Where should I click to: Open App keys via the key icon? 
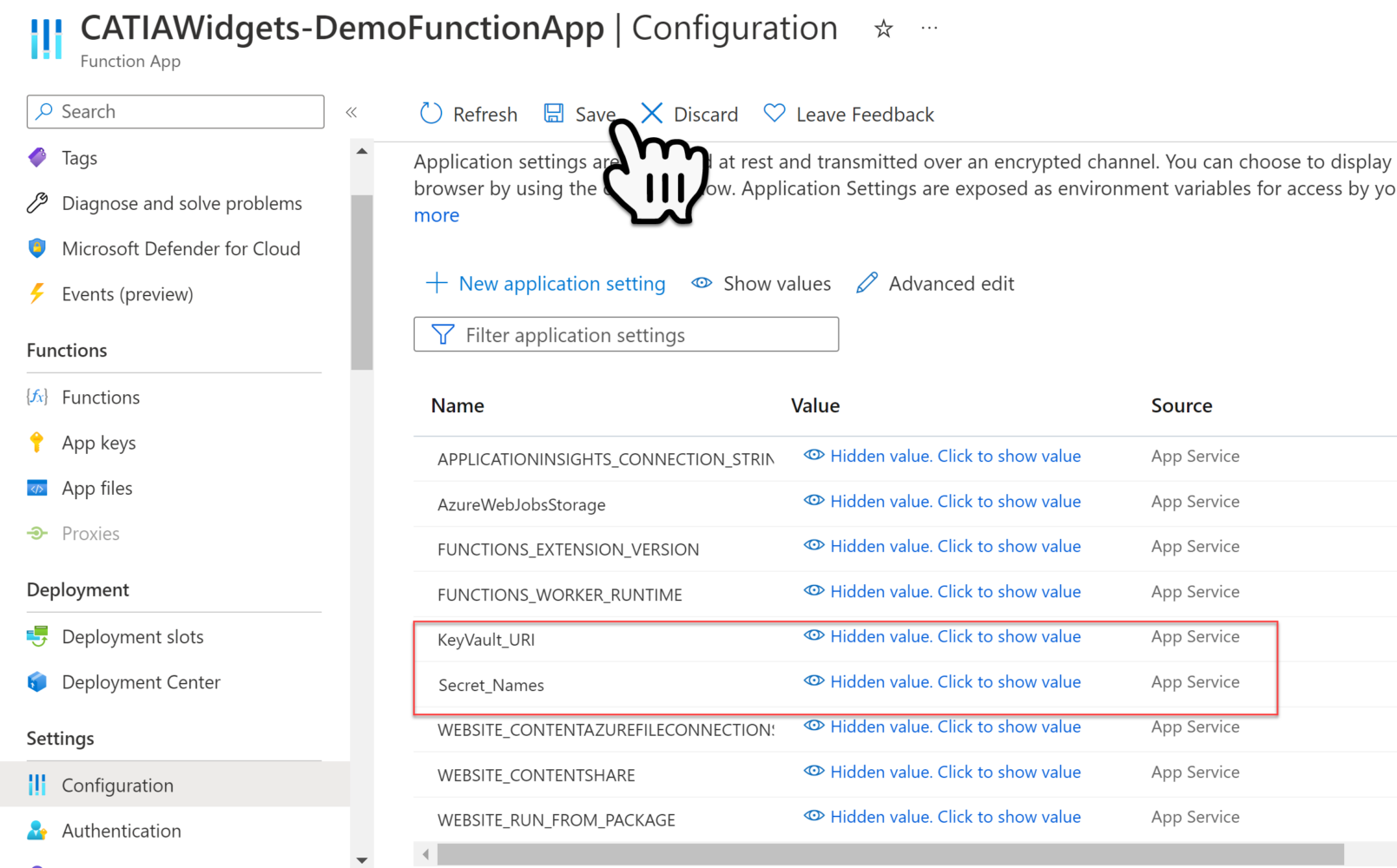[x=36, y=442]
